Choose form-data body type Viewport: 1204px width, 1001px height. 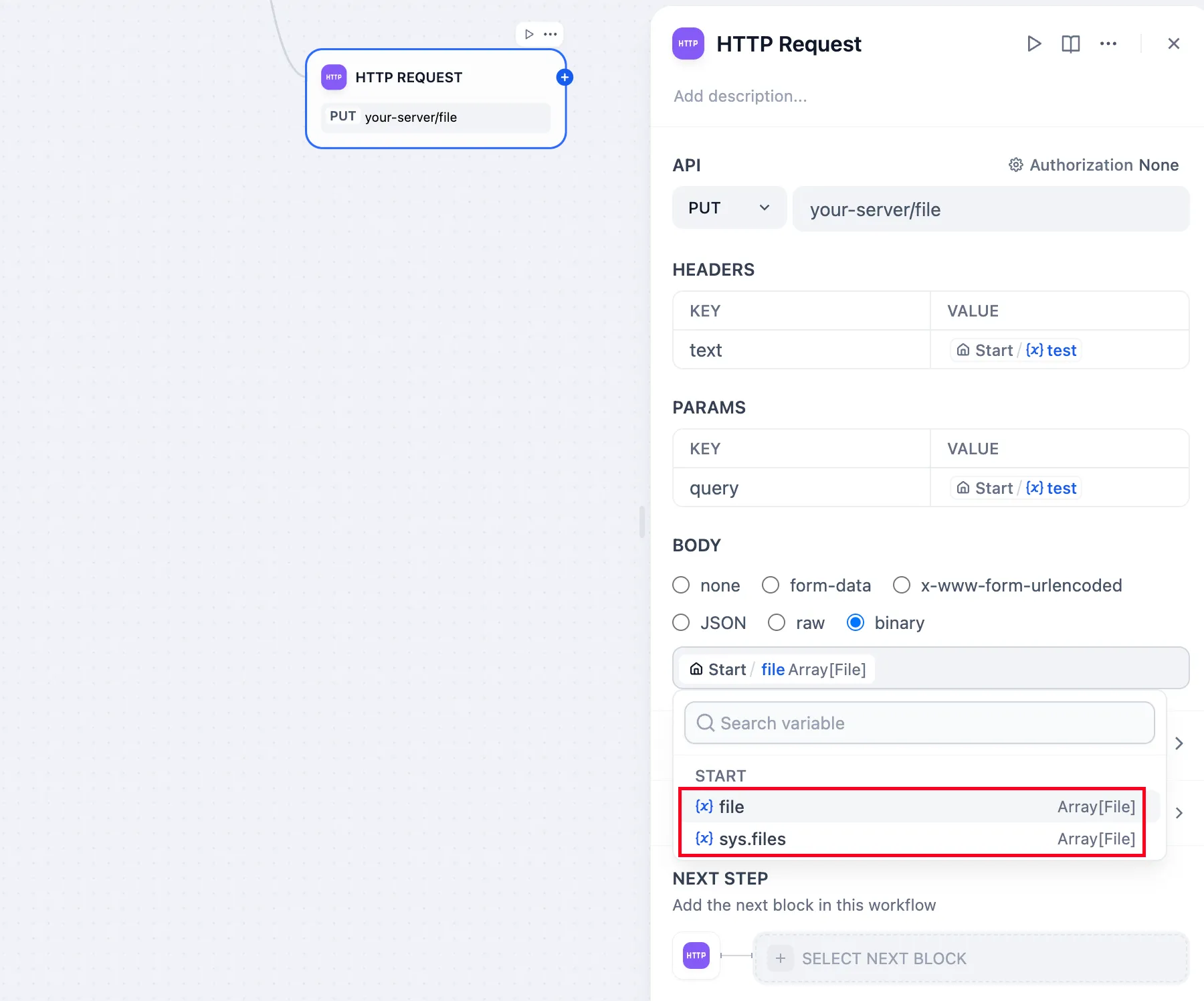point(771,585)
